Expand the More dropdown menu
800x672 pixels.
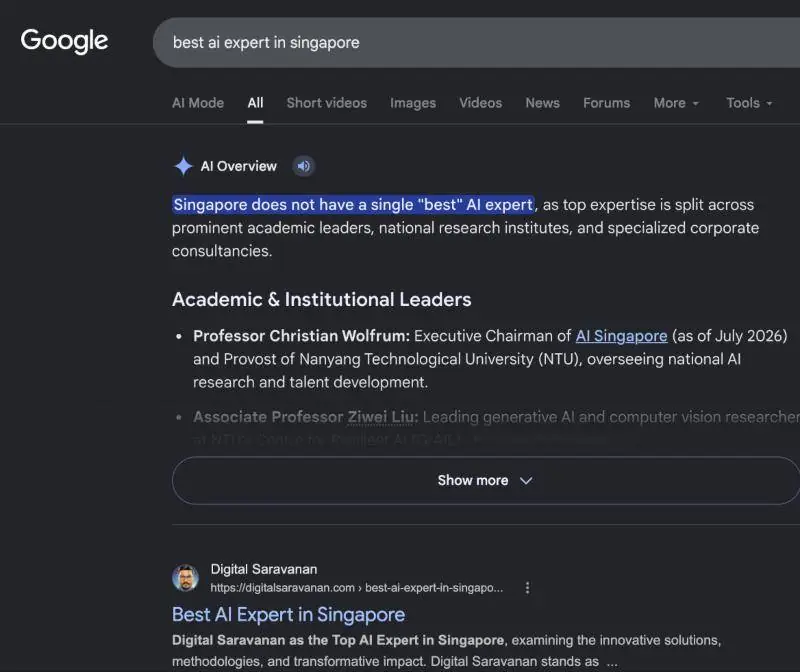click(x=676, y=103)
